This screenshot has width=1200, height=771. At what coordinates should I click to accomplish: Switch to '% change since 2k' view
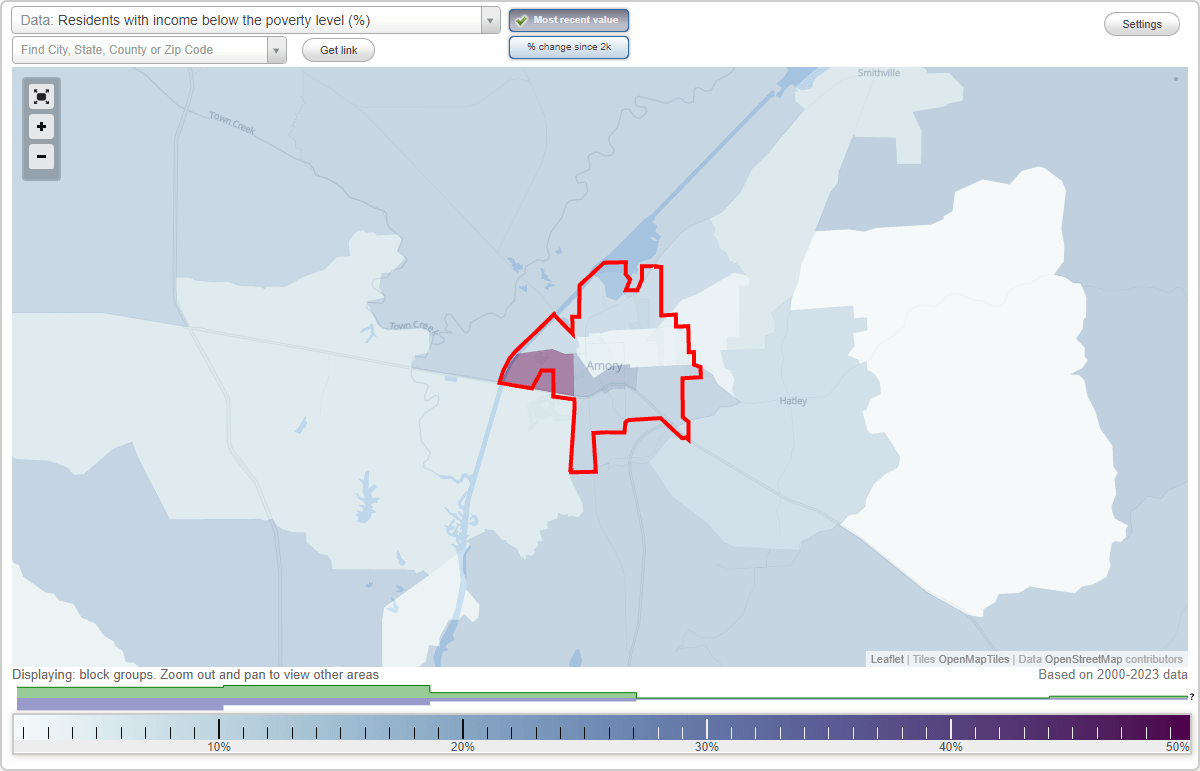[x=569, y=46]
